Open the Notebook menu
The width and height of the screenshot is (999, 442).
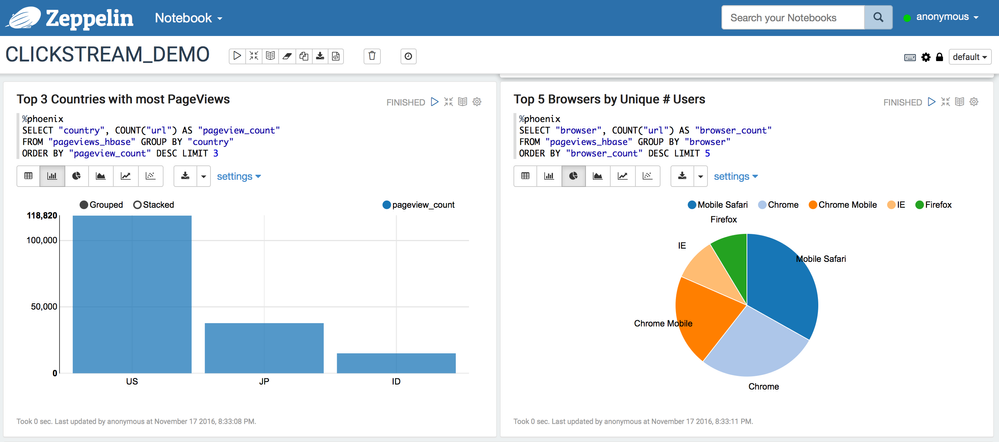click(x=189, y=18)
